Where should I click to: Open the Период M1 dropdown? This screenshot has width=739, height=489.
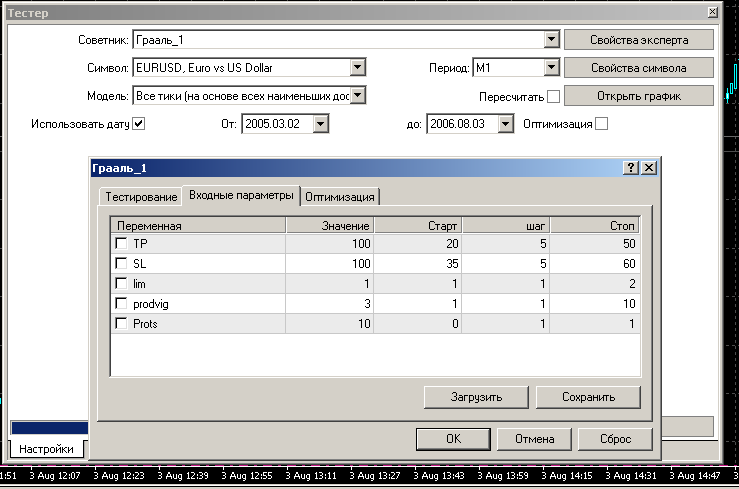coord(551,68)
